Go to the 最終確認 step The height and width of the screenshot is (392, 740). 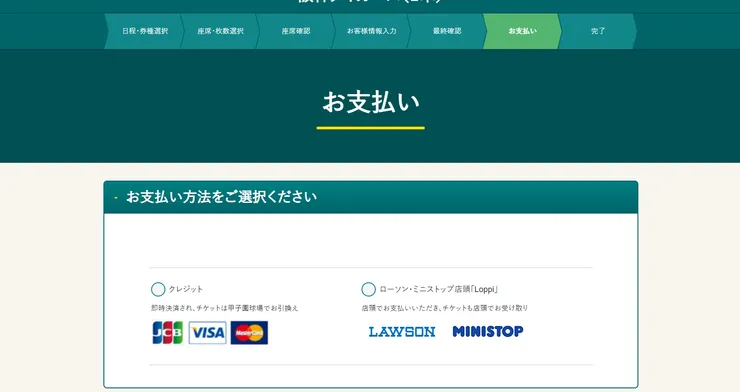coord(447,31)
